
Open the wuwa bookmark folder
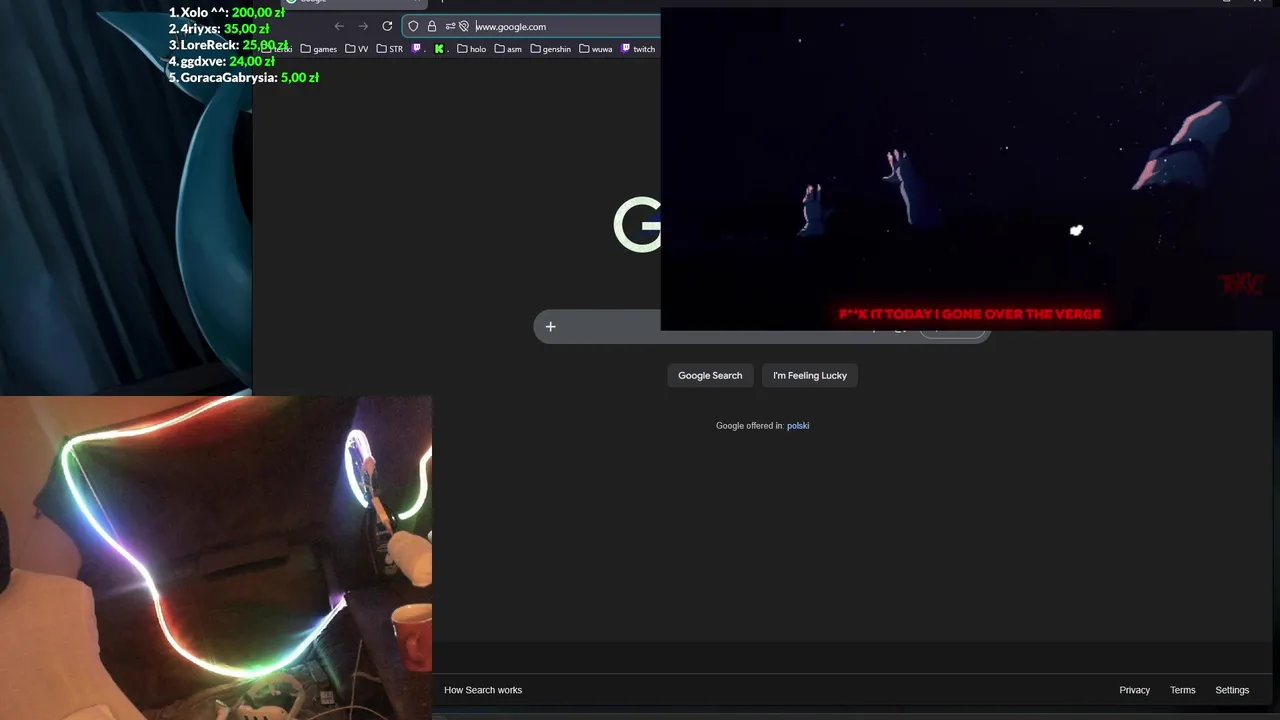pos(595,49)
